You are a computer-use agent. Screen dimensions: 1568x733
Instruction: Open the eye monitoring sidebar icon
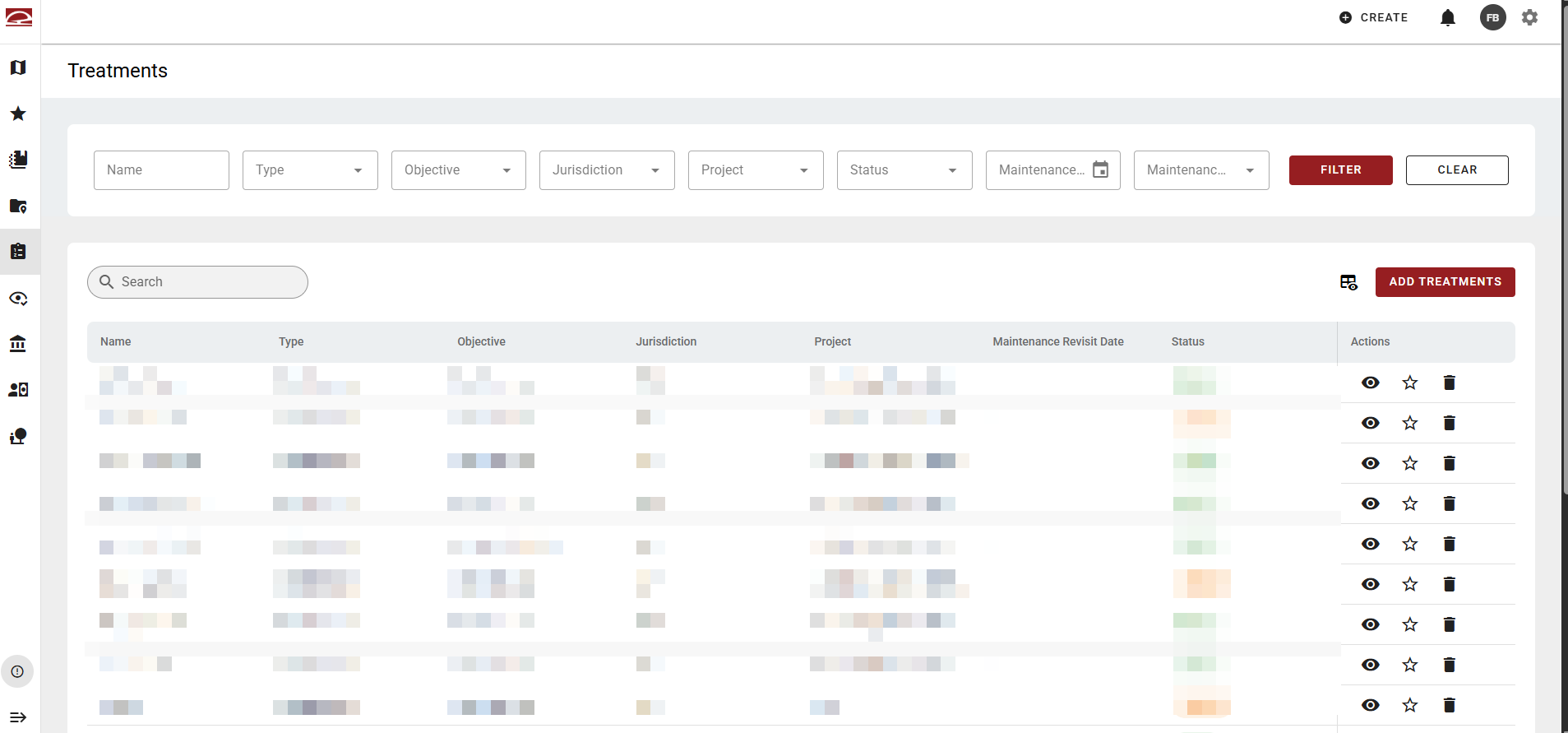tap(18, 298)
